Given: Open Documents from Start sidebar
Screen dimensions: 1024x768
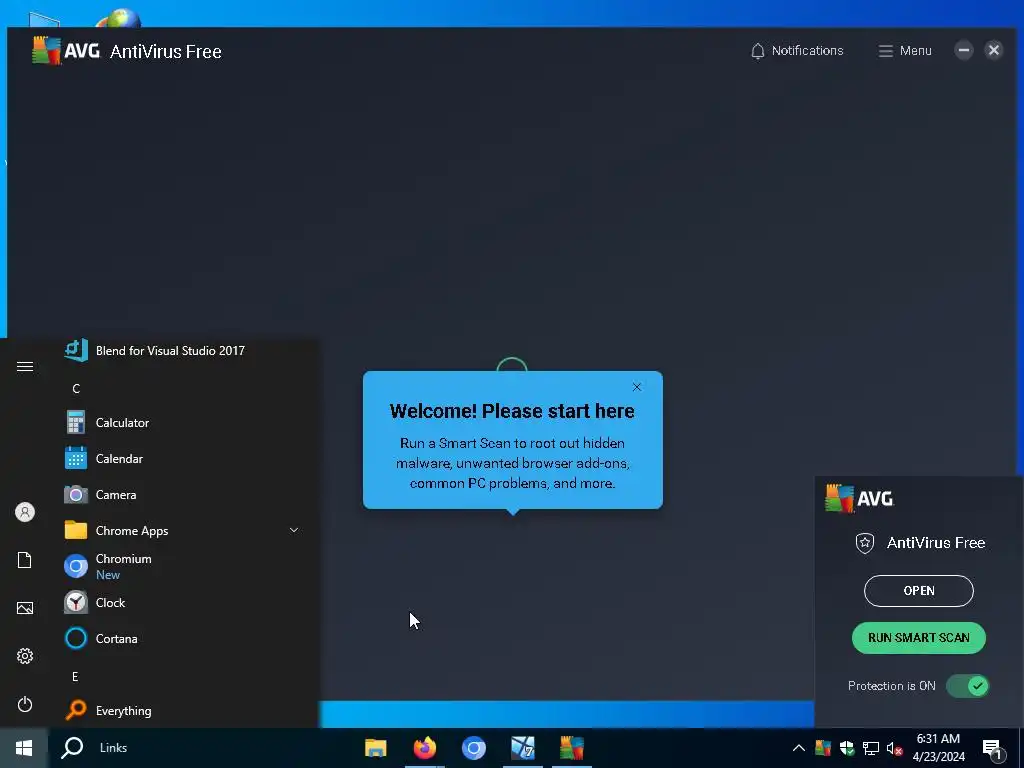Looking at the screenshot, I should [25, 560].
